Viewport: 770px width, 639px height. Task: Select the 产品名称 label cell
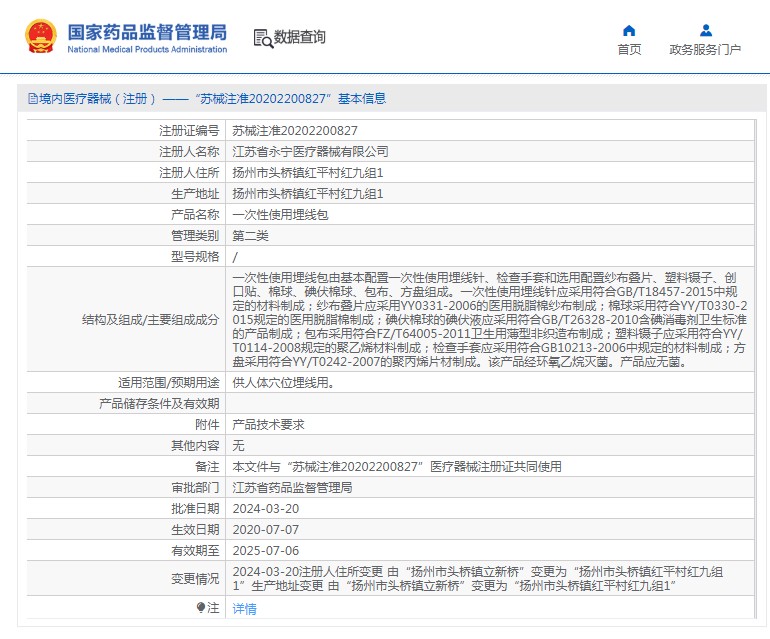coord(126,215)
